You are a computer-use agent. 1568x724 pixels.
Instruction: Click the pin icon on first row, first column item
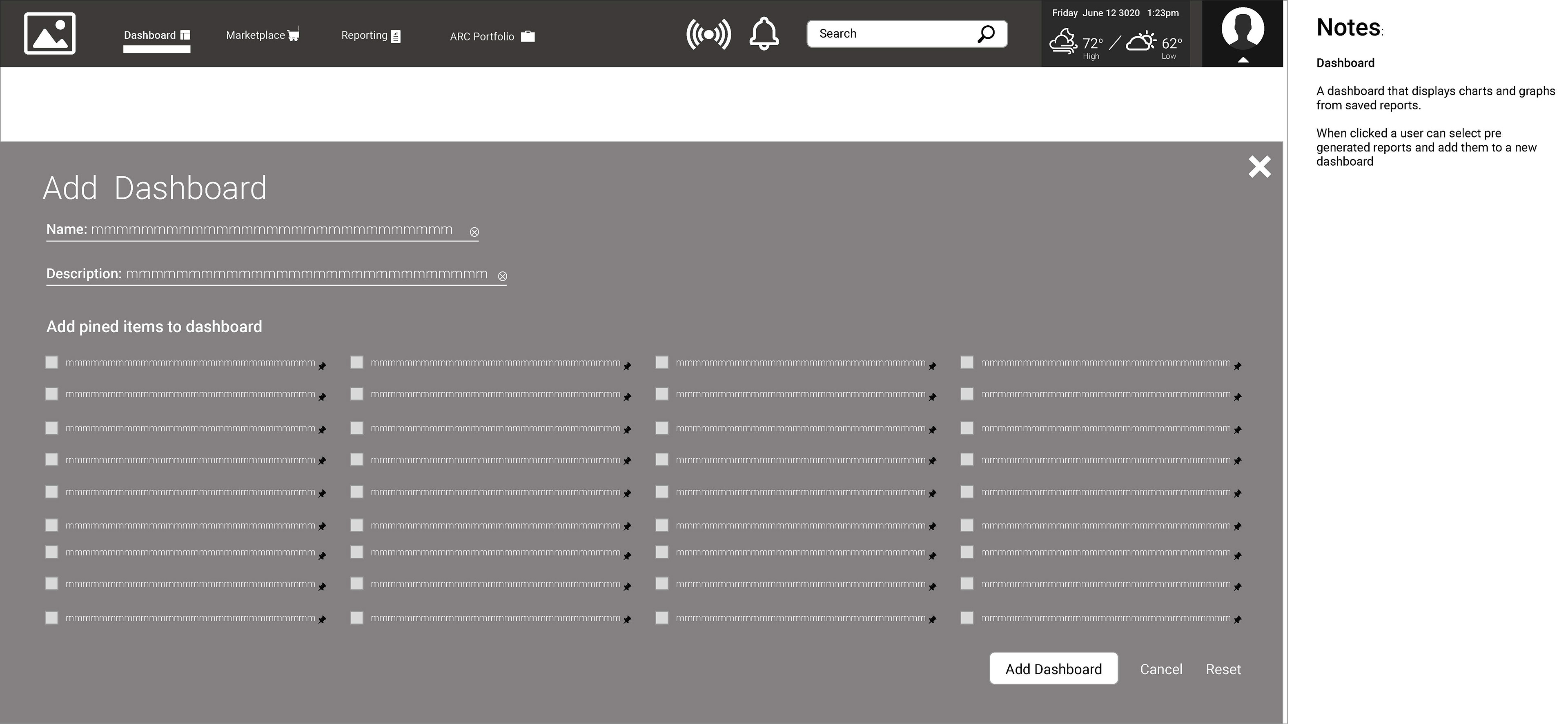(x=322, y=366)
